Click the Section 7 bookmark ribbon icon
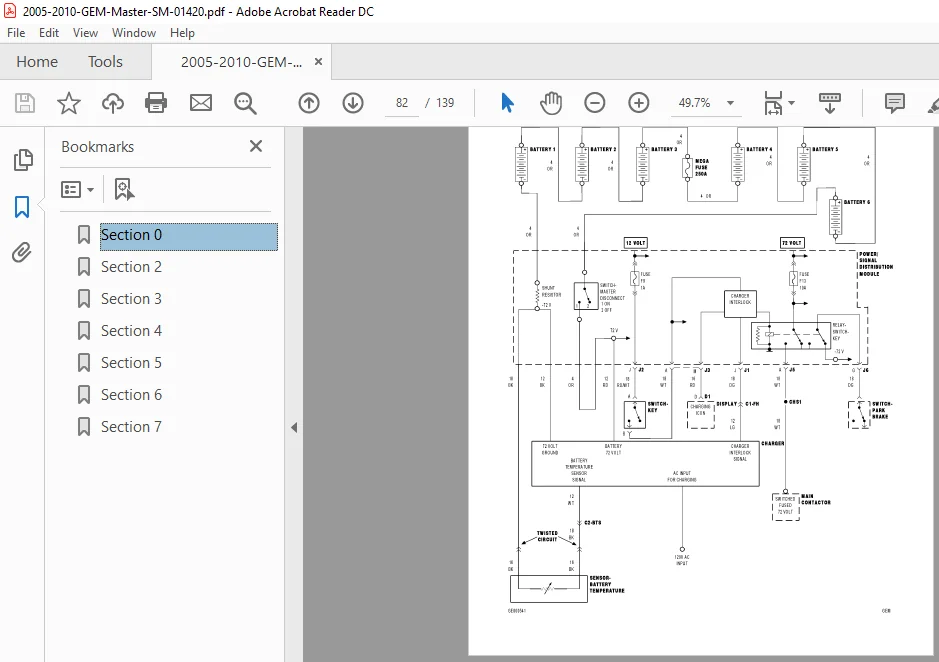The width and height of the screenshot is (939, 662). point(84,427)
